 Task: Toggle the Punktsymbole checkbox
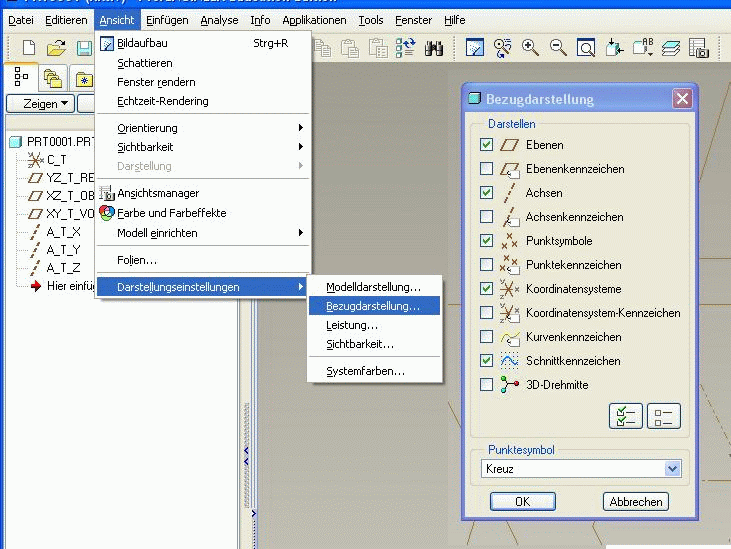[x=486, y=240]
